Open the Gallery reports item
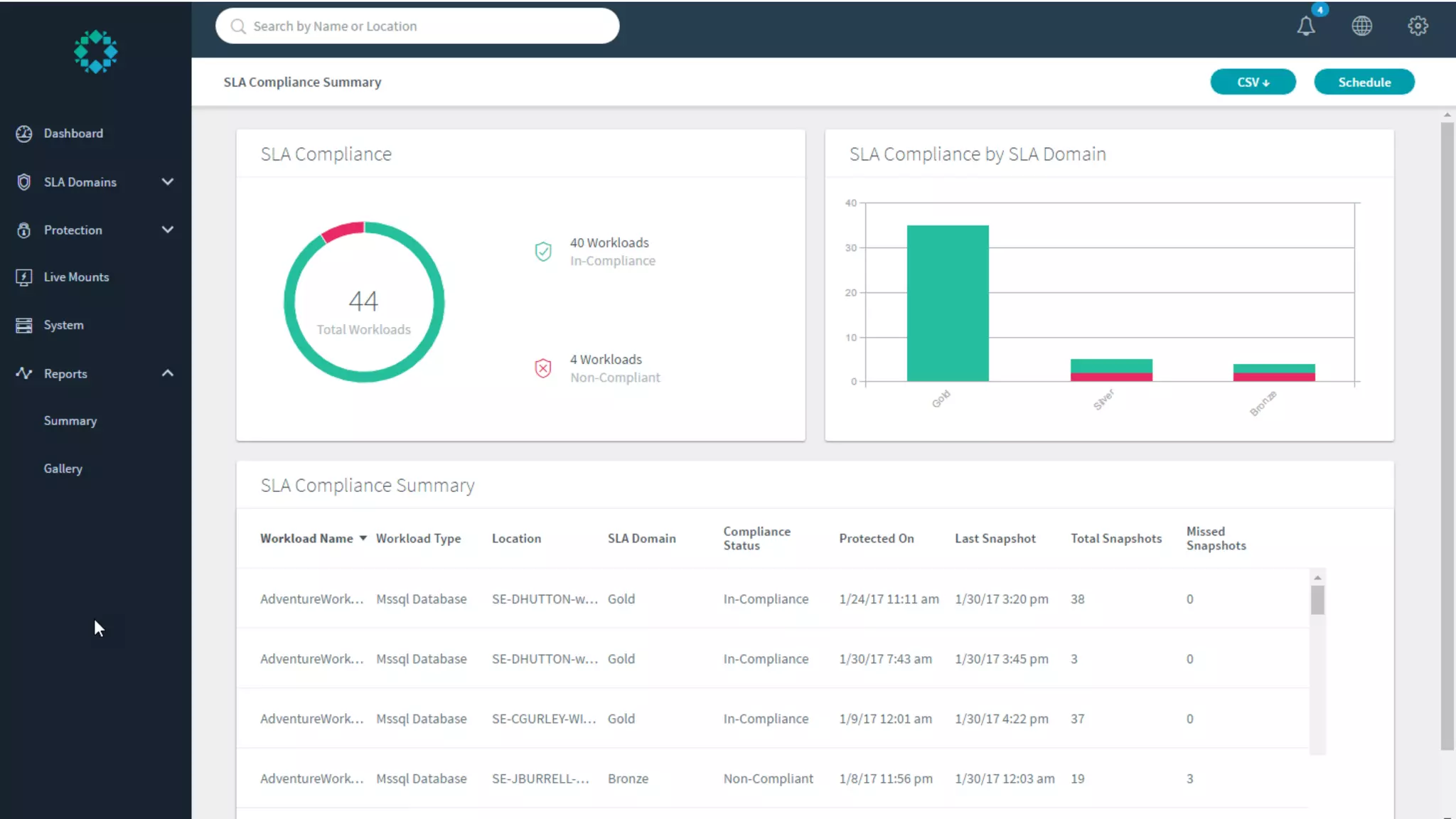The height and width of the screenshot is (819, 1456). pos(63,469)
